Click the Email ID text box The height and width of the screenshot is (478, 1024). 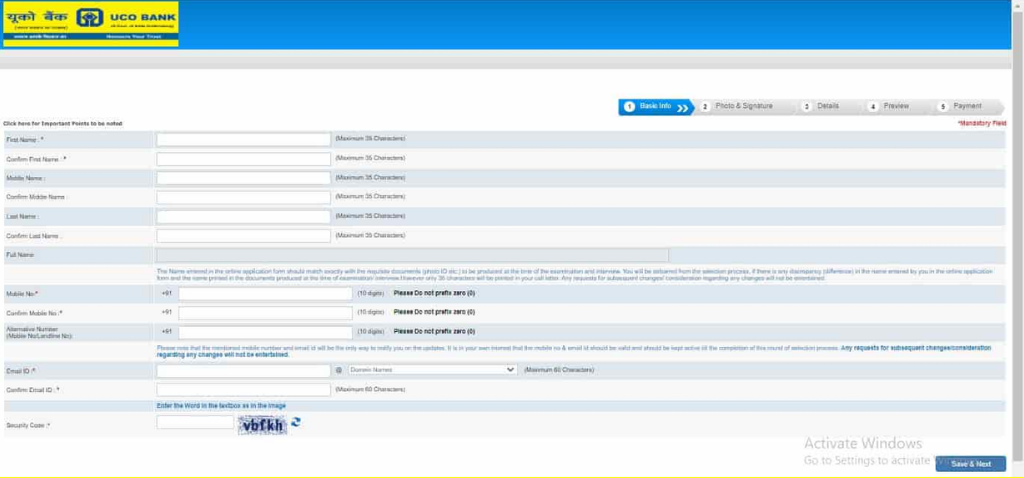coord(243,370)
